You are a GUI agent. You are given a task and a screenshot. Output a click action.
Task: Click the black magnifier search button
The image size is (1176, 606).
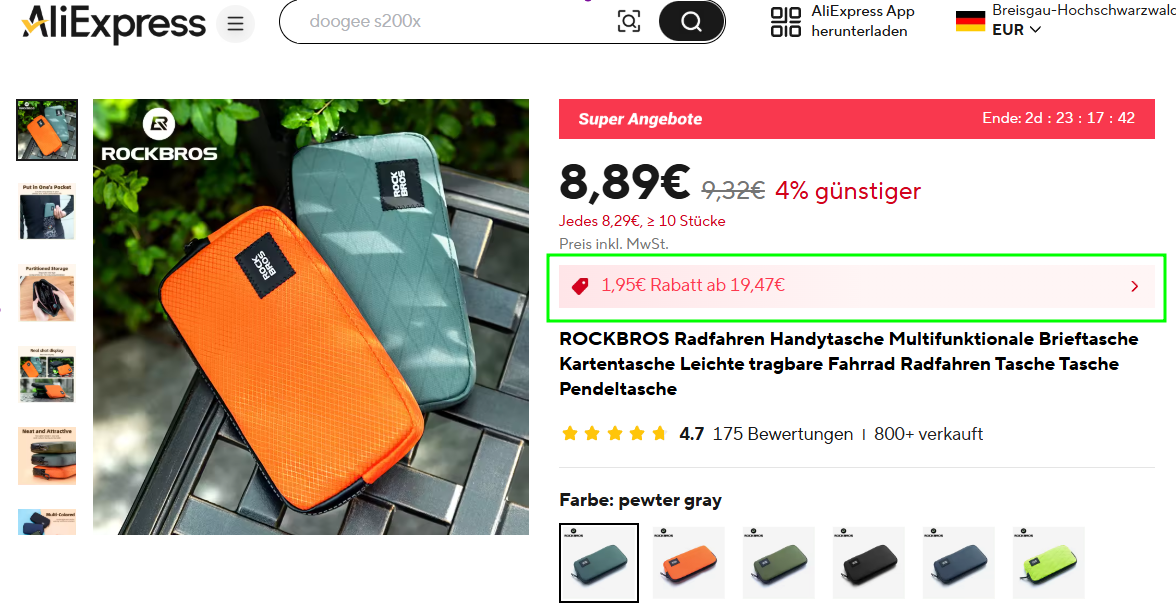[692, 22]
